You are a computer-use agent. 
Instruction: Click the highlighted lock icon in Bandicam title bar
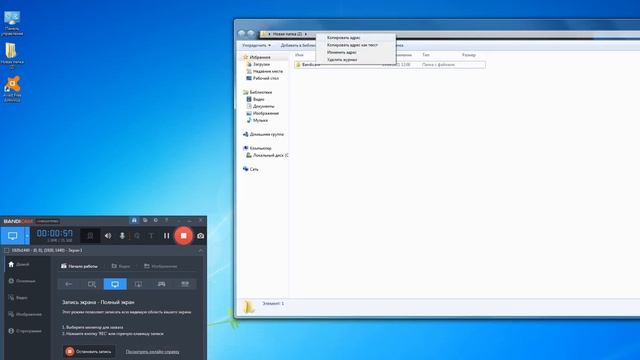tap(134, 220)
